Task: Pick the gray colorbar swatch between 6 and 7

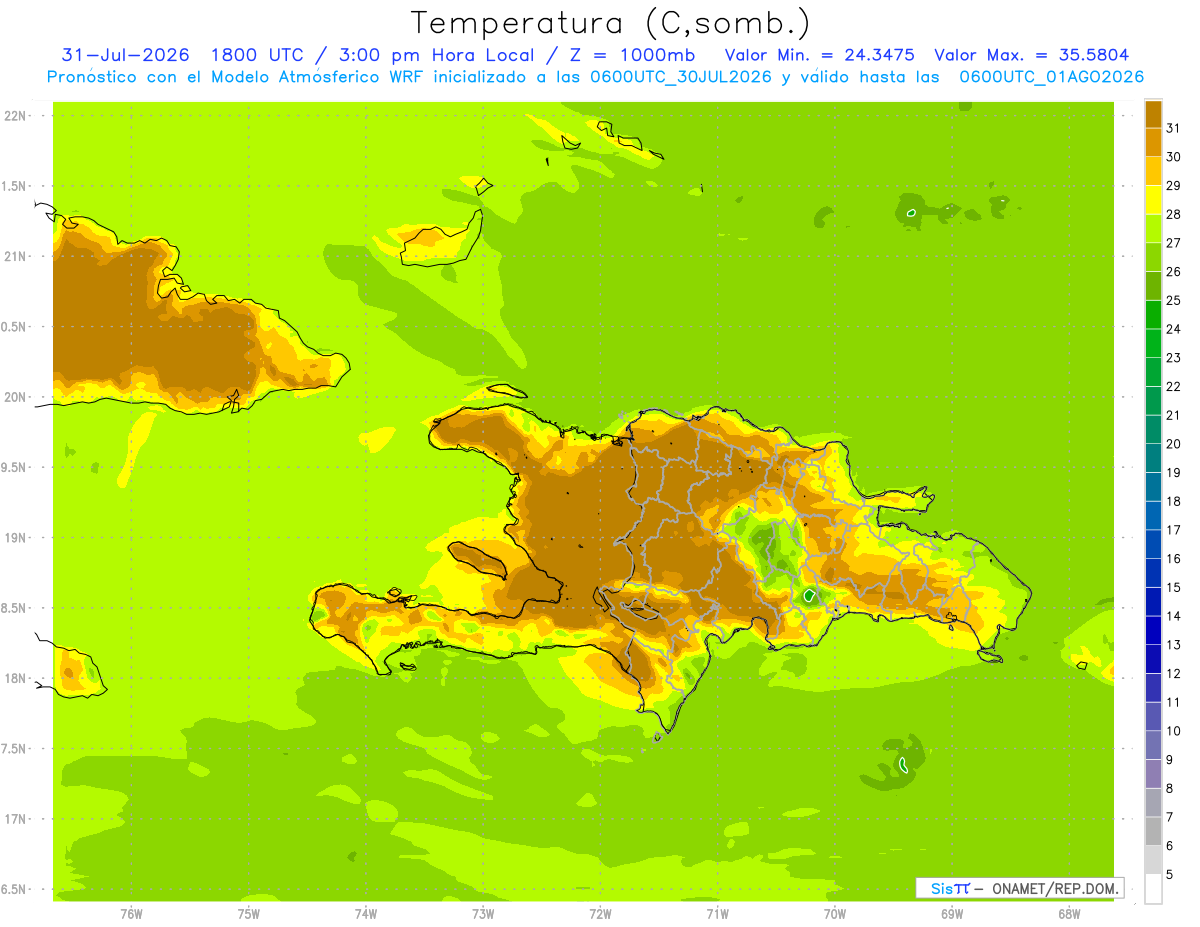Action: coord(1153,831)
